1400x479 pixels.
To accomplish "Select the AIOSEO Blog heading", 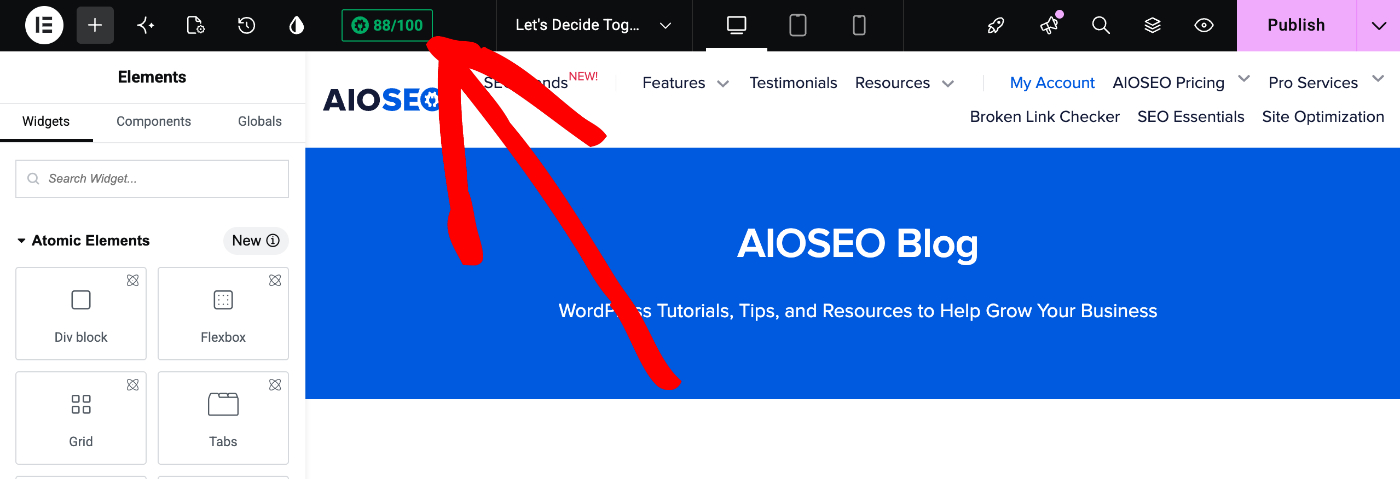I will 858,244.
